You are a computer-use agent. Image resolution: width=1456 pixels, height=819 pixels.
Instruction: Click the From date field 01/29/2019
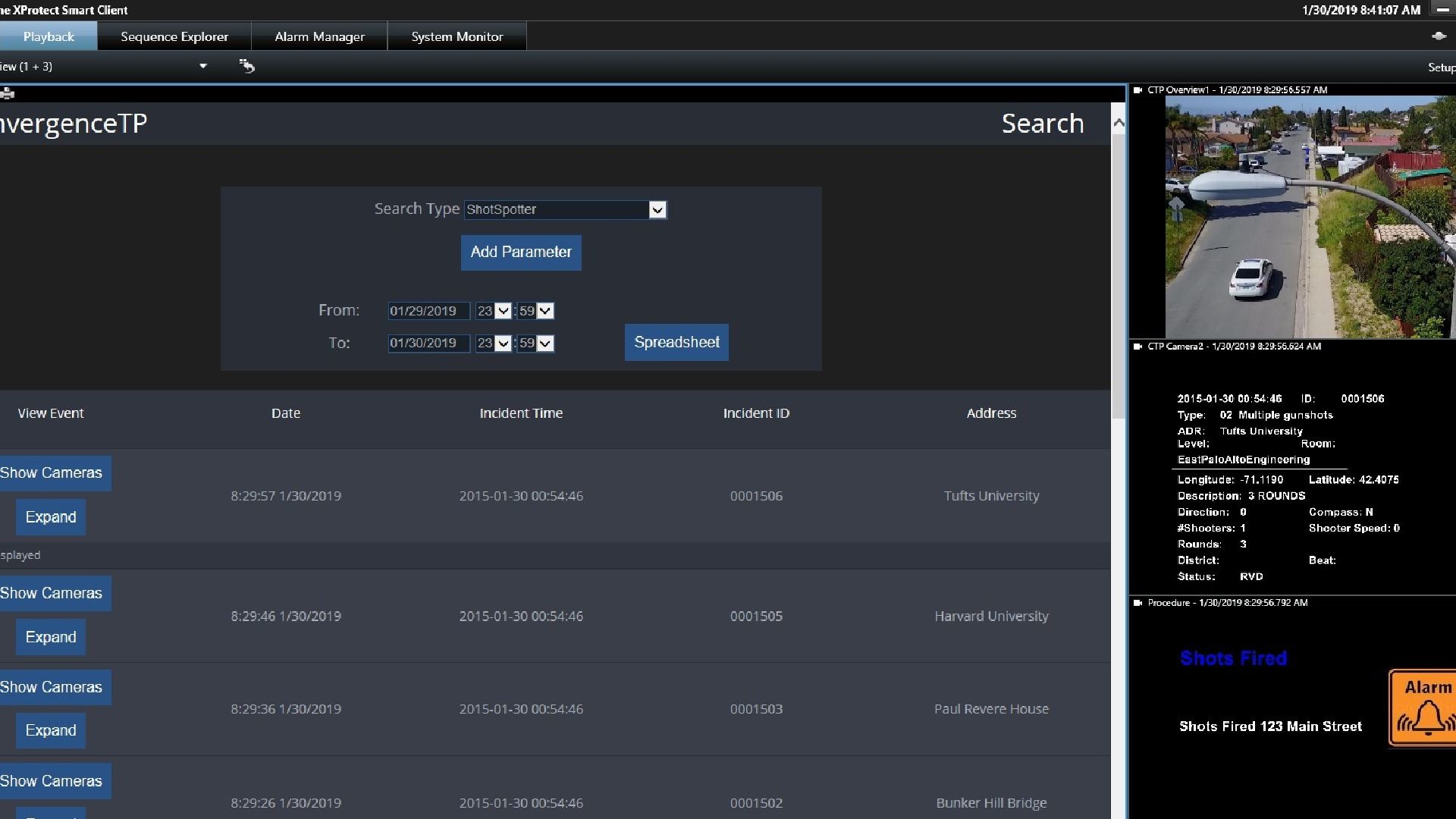click(x=428, y=311)
